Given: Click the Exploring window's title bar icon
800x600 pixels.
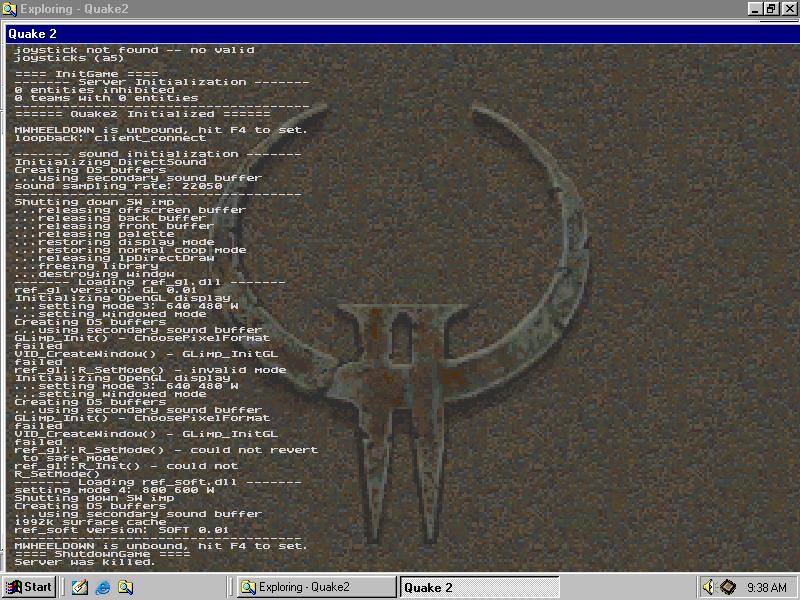Looking at the screenshot, I should point(9,8).
